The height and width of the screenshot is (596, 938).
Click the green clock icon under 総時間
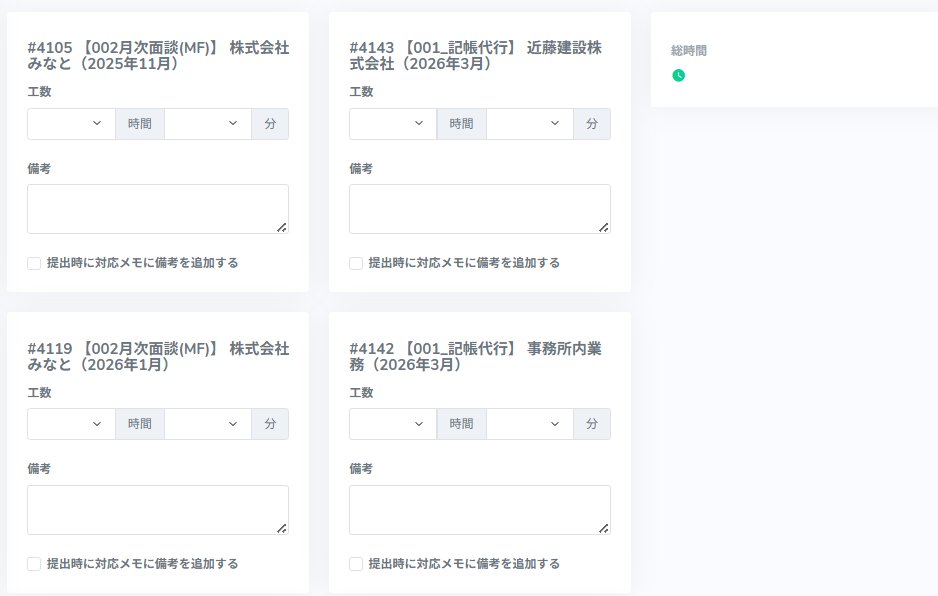(678, 75)
